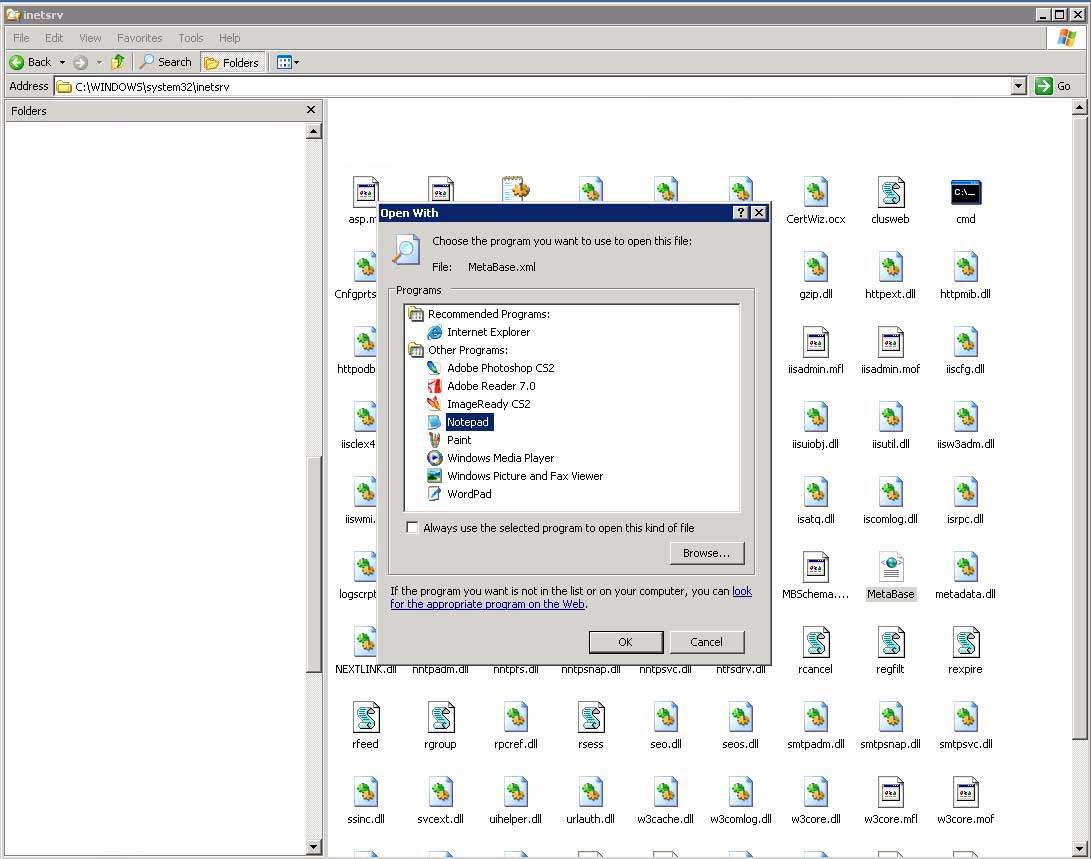Go back with the Back button

(31, 62)
